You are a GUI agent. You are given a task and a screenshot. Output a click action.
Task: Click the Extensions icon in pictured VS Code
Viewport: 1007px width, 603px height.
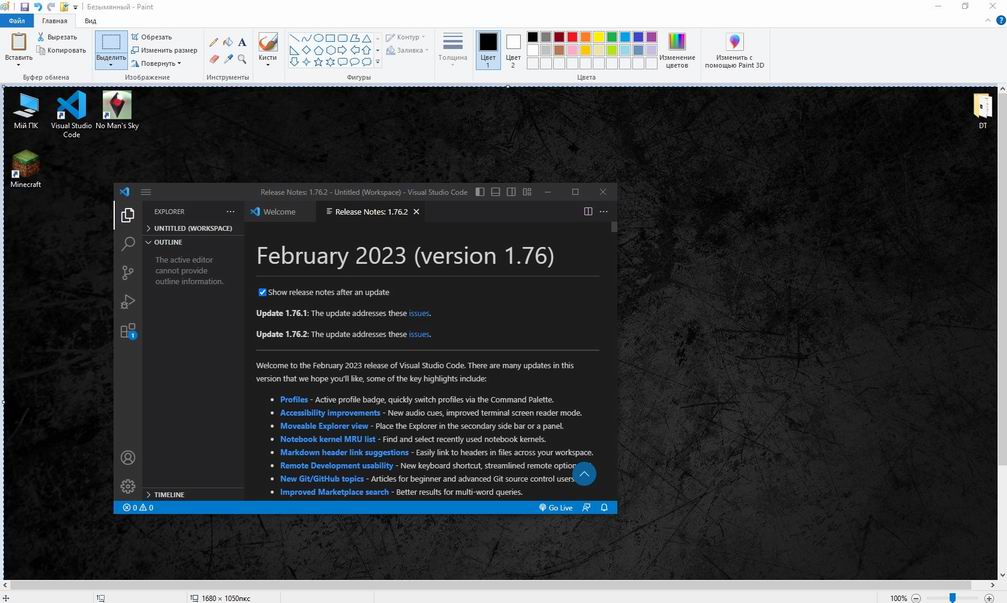tap(128, 331)
